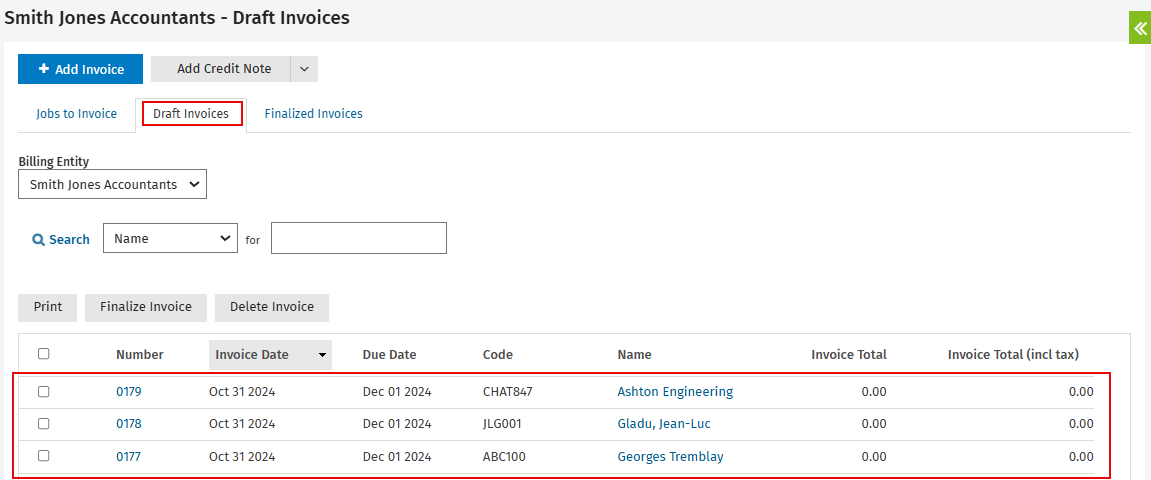The height and width of the screenshot is (480, 1151).
Task: Open the Finalized Invoices tab
Action: pos(313,114)
